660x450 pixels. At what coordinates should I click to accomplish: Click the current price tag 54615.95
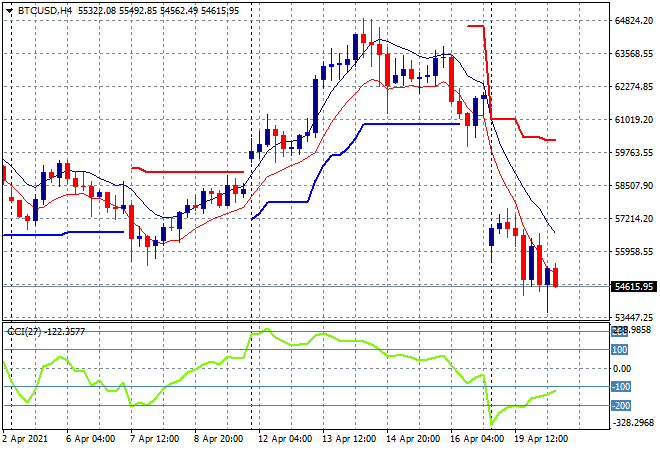[x=632, y=286]
